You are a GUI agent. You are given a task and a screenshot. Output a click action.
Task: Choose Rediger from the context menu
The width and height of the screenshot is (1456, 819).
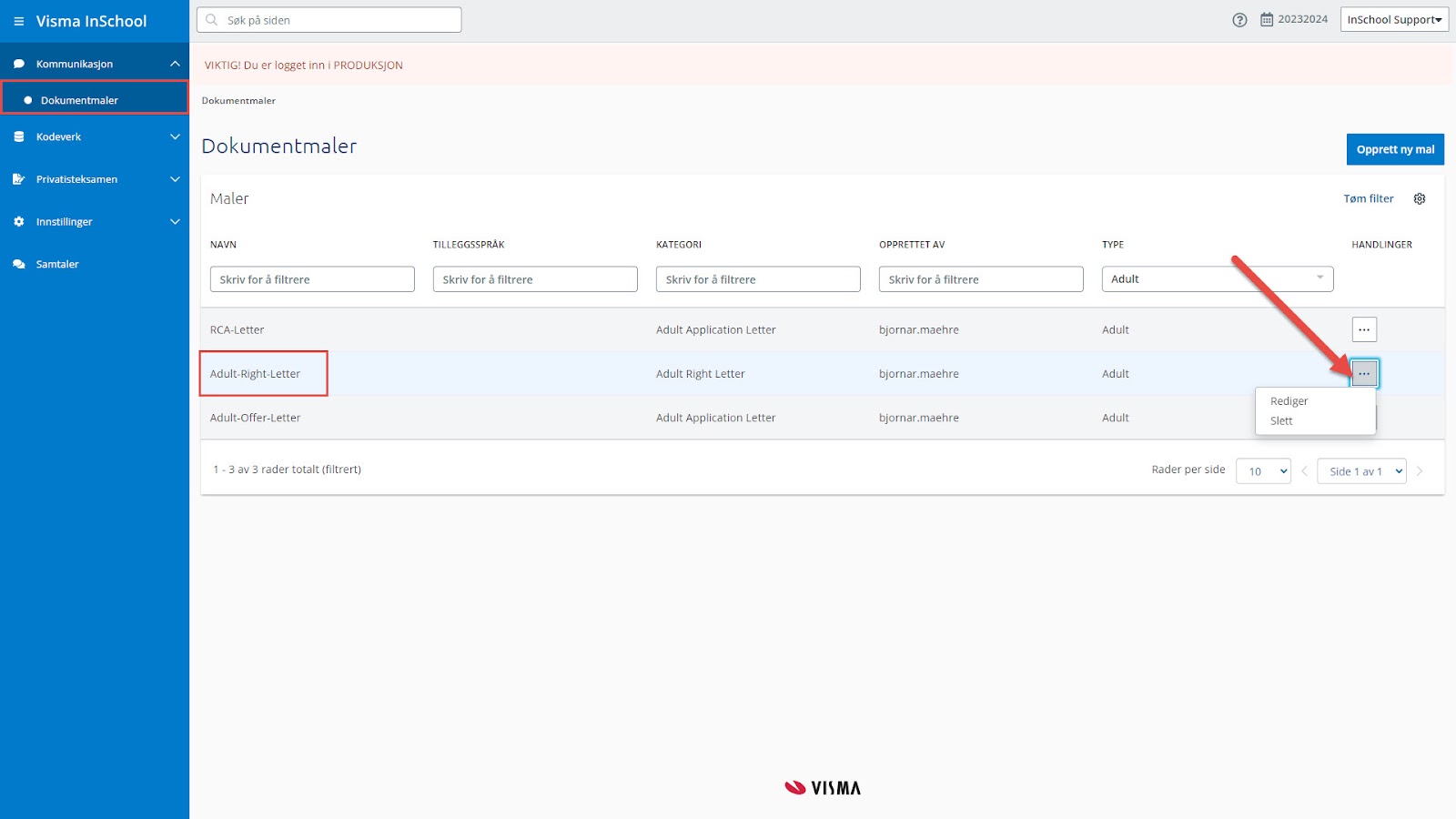point(1289,401)
